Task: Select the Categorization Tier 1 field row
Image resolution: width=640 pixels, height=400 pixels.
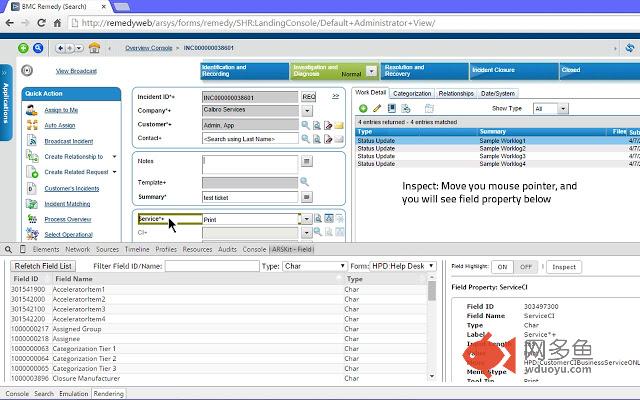Action: 218,349
